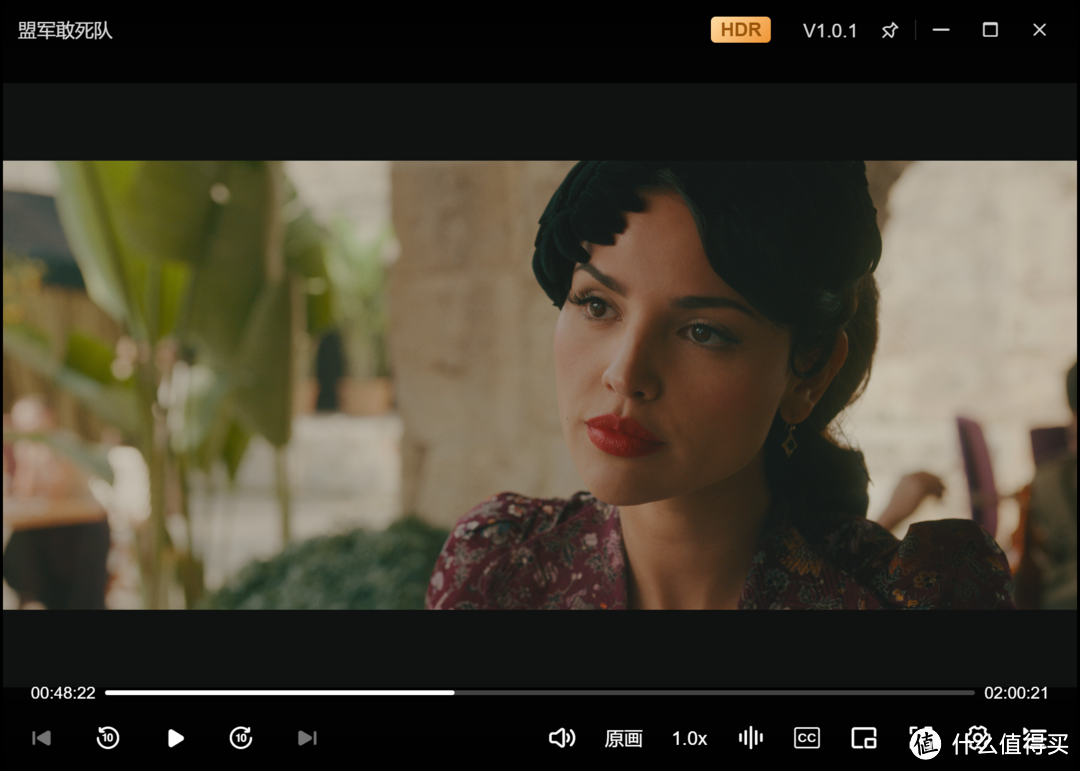
Task: Click the 02:00:21 total duration
Action: pyautogui.click(x=1016, y=693)
